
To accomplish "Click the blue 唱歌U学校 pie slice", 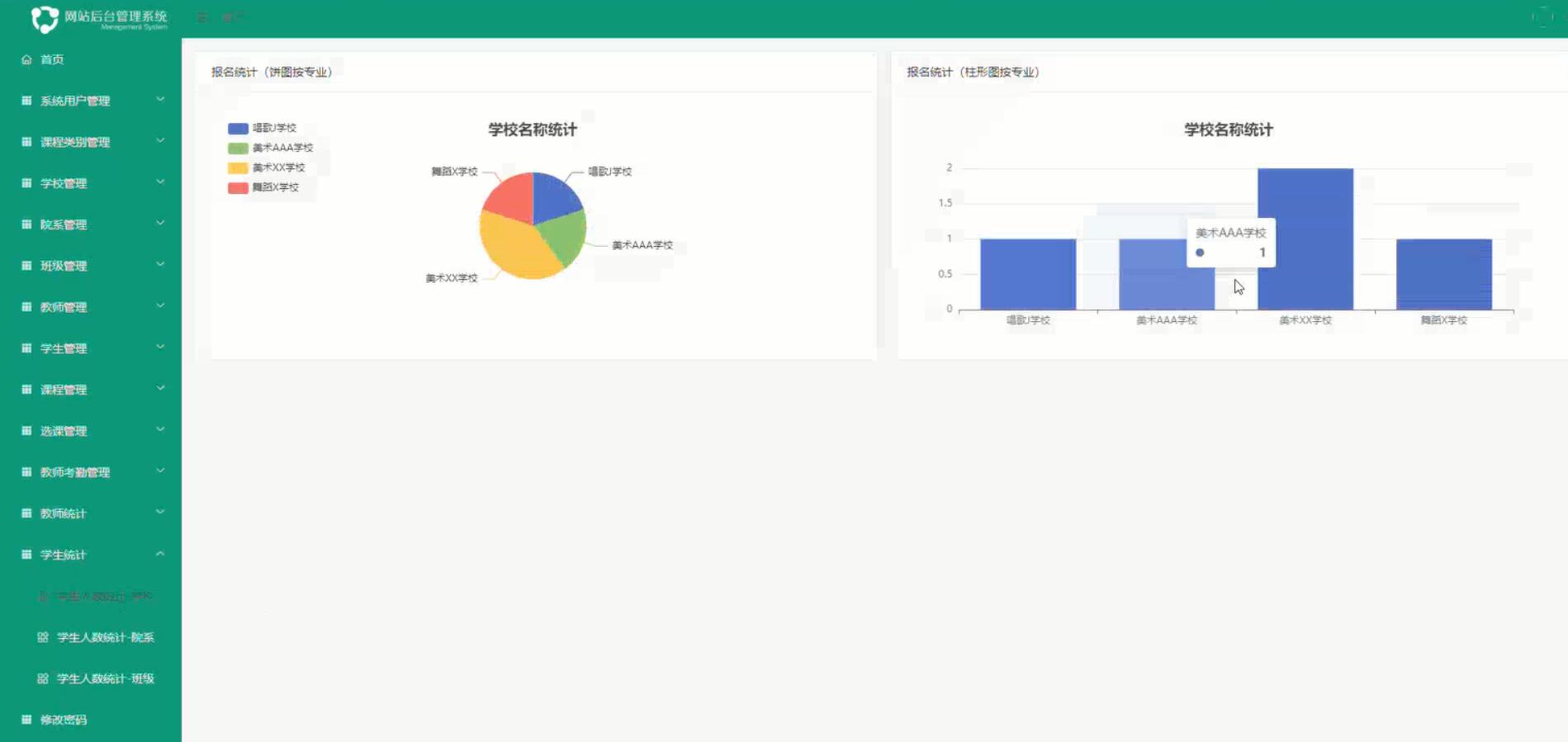I will (x=553, y=198).
